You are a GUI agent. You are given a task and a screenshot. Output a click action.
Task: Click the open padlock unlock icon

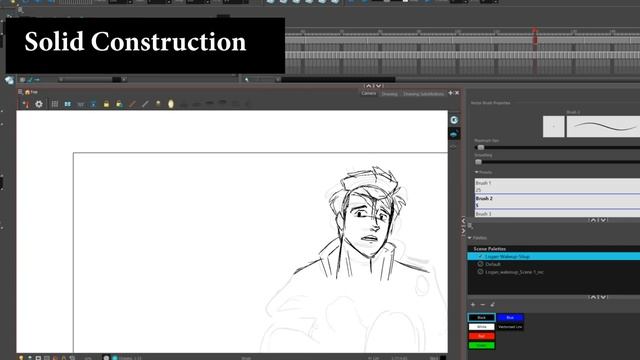[119, 104]
